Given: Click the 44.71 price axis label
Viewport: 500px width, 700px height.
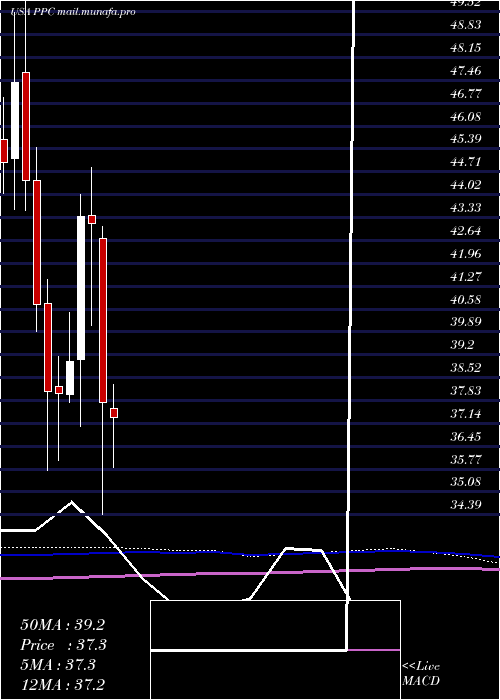Looking at the screenshot, I should 465,162.
